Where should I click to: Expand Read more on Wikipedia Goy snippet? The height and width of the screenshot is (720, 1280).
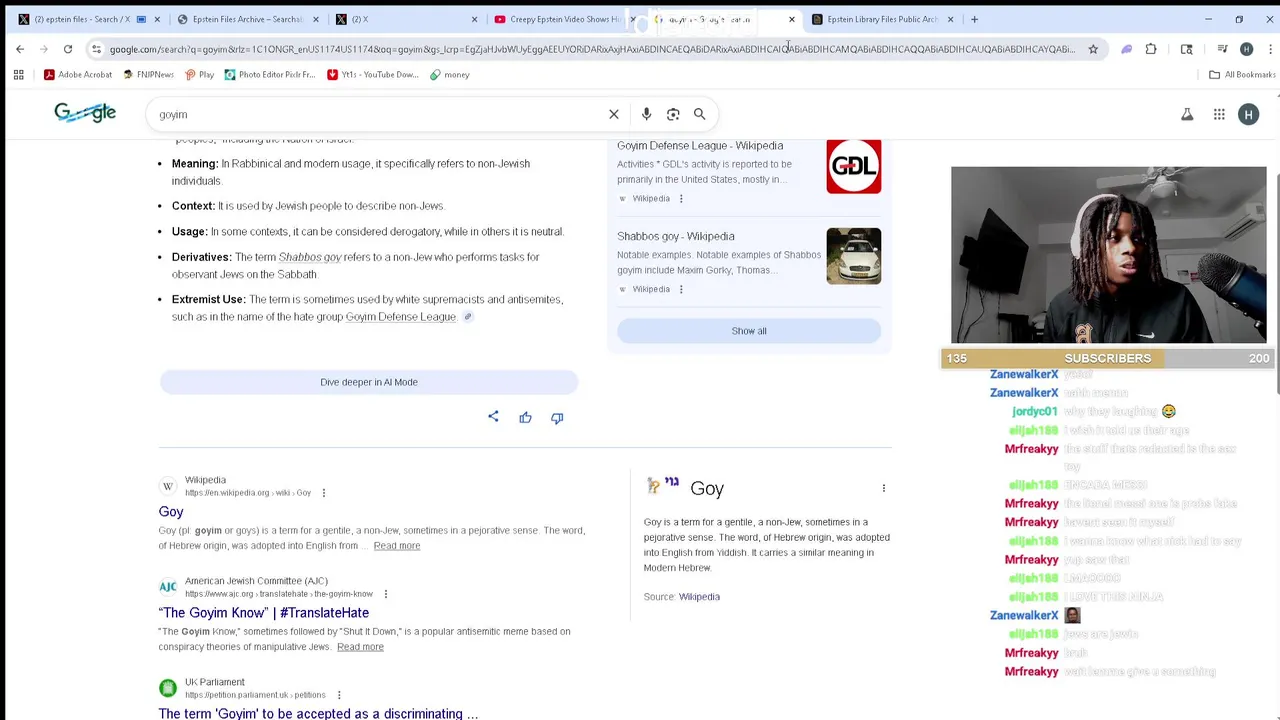click(397, 546)
